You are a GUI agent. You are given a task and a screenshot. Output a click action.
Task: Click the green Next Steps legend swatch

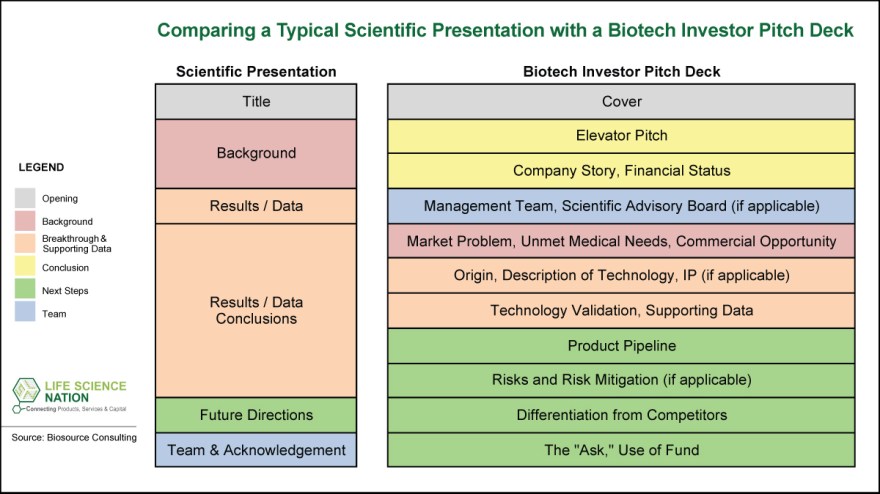pyautogui.click(x=24, y=290)
